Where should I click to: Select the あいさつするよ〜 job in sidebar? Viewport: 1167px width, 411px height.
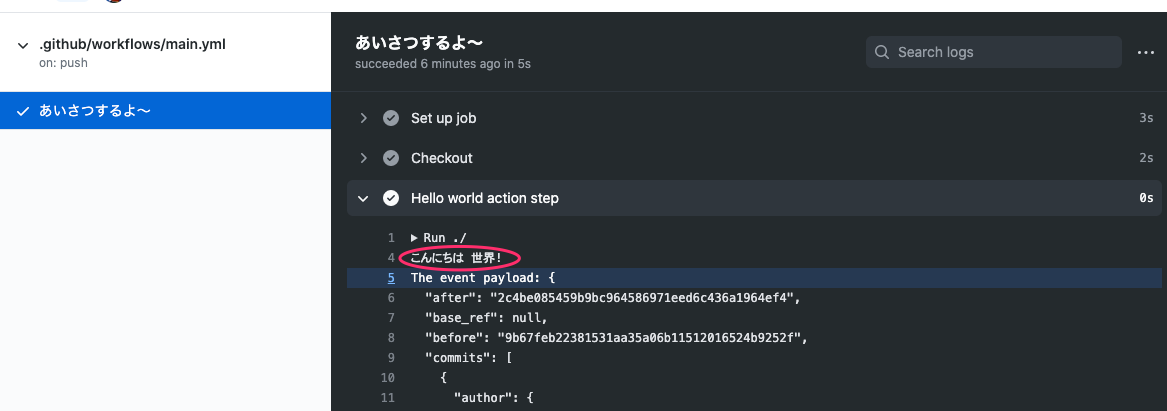(x=165, y=111)
